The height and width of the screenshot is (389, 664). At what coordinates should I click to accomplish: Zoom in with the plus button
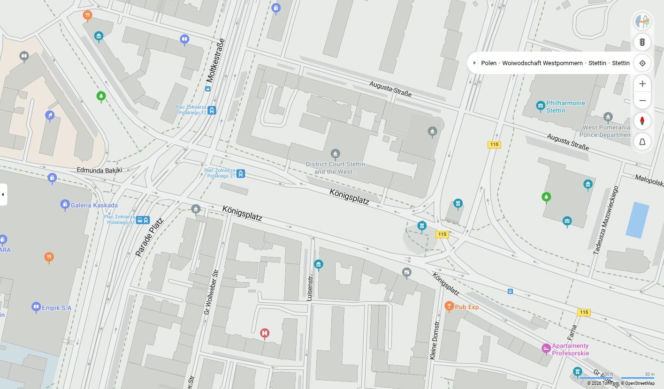click(x=642, y=84)
